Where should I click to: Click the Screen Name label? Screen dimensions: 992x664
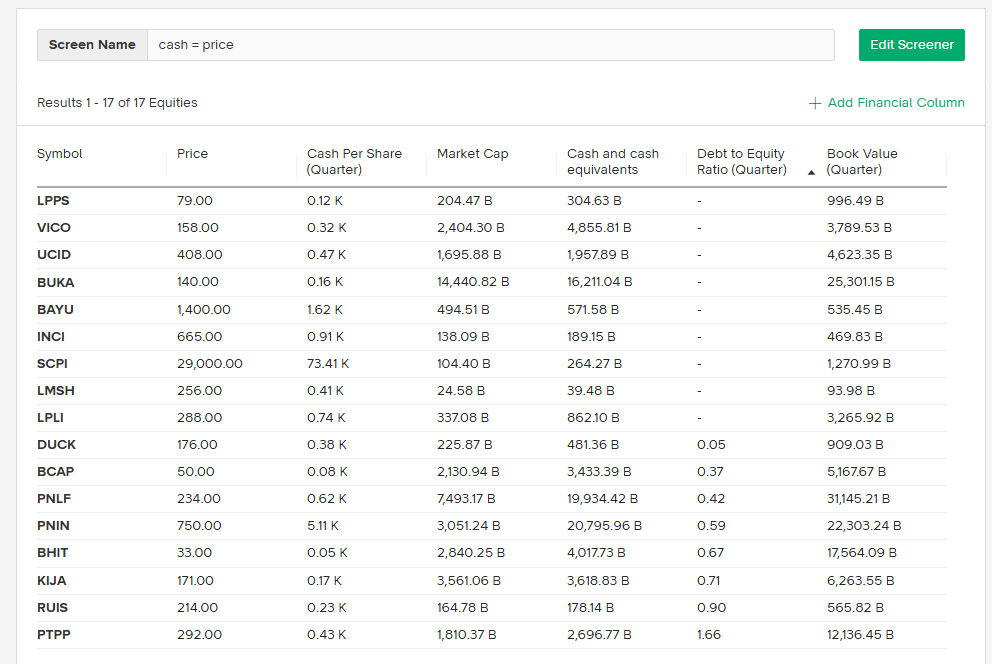coord(92,45)
